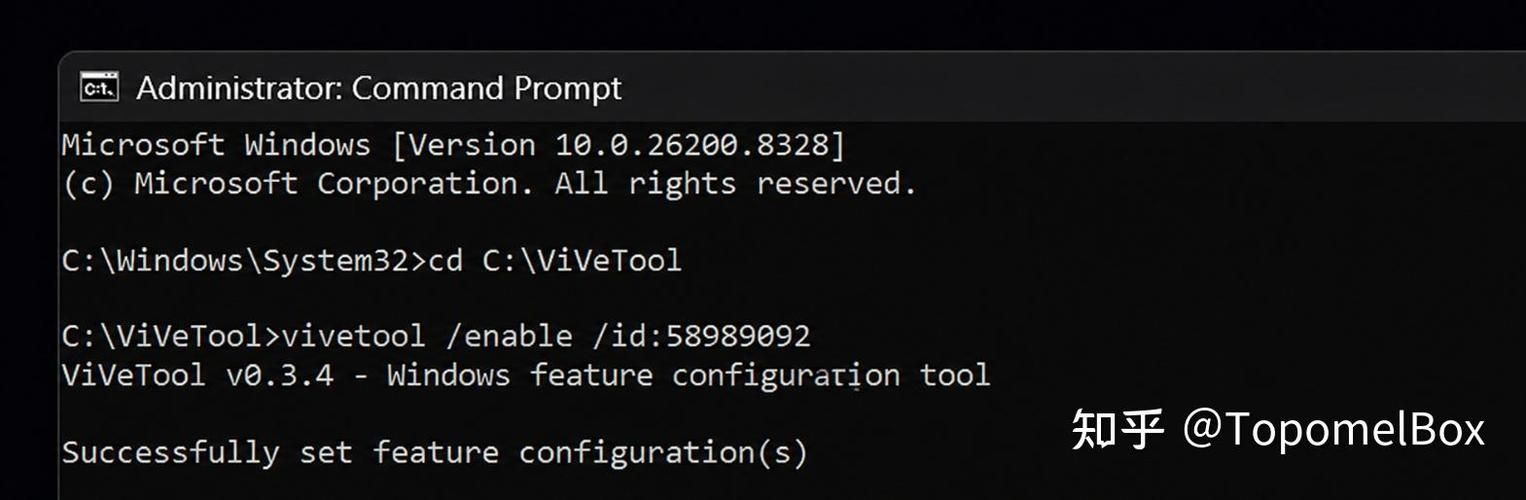Click the Microsoft Windows version line
1526x500 pixels.
(x=454, y=146)
